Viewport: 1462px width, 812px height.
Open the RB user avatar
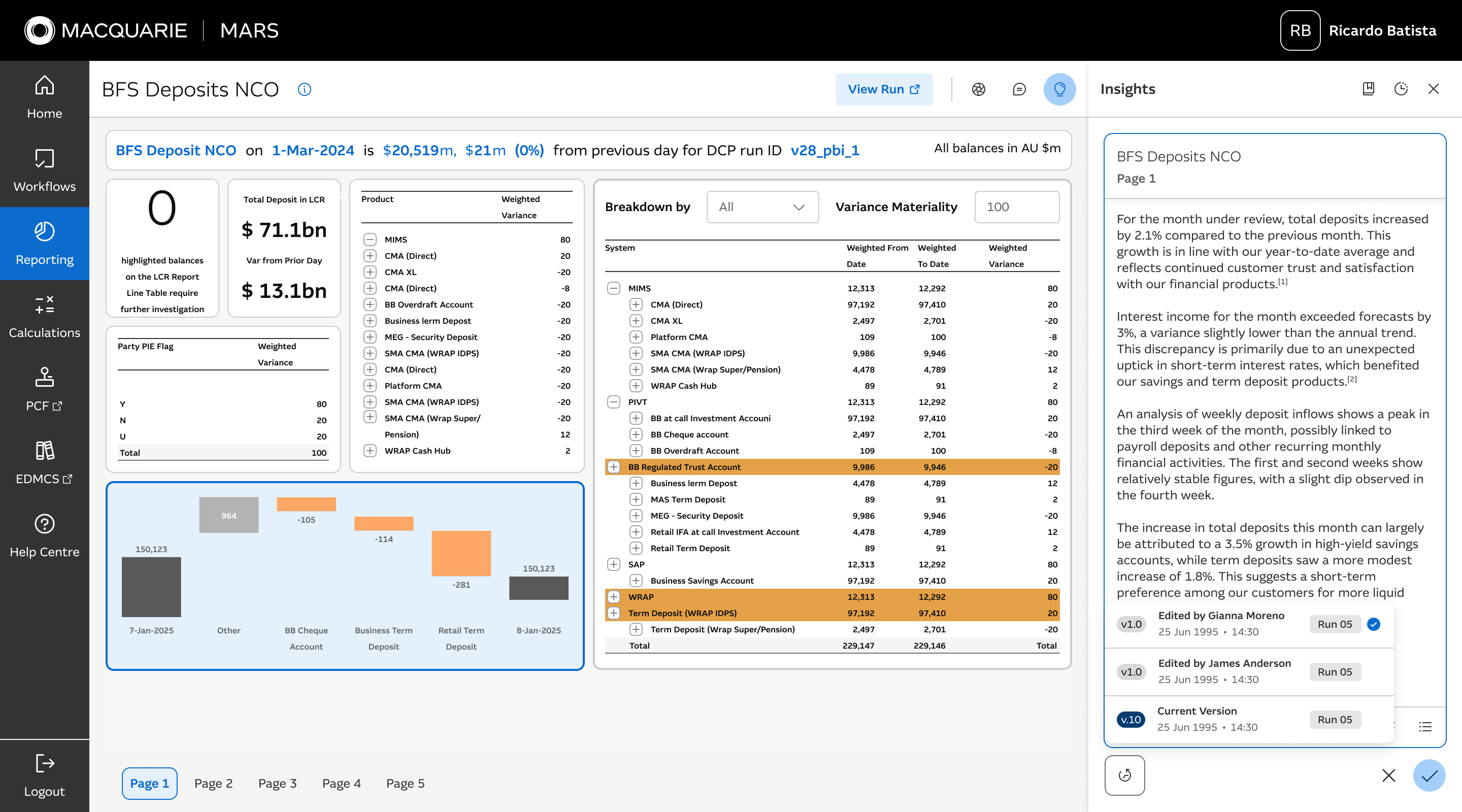click(x=1300, y=30)
